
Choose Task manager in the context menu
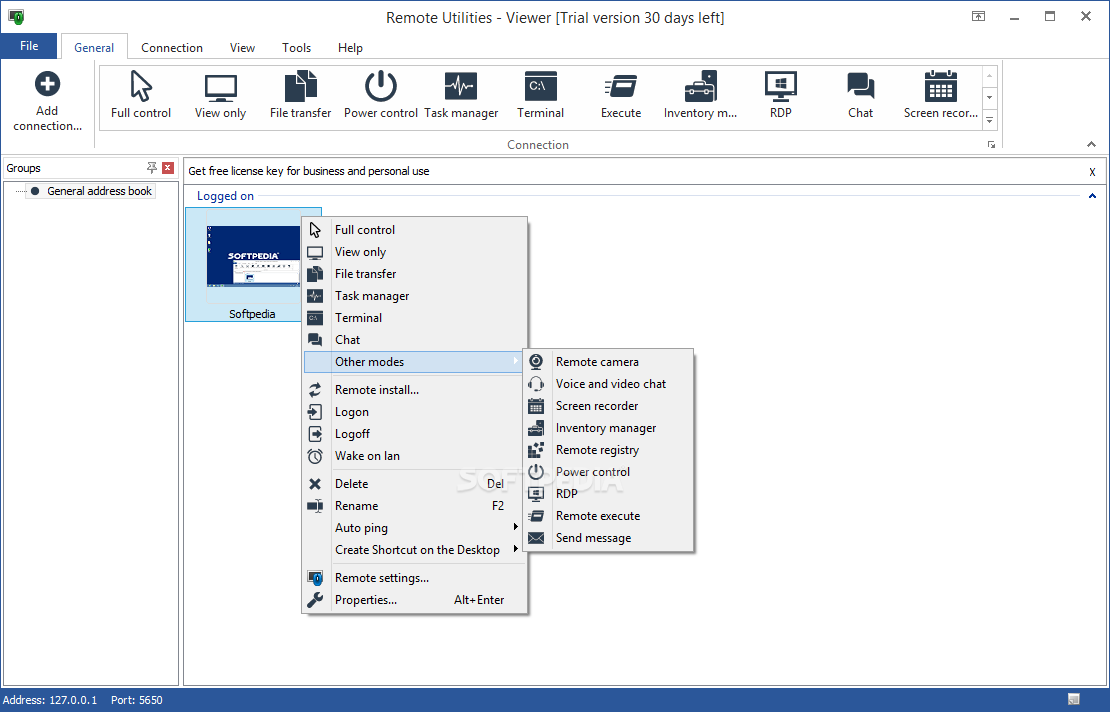tap(415, 296)
